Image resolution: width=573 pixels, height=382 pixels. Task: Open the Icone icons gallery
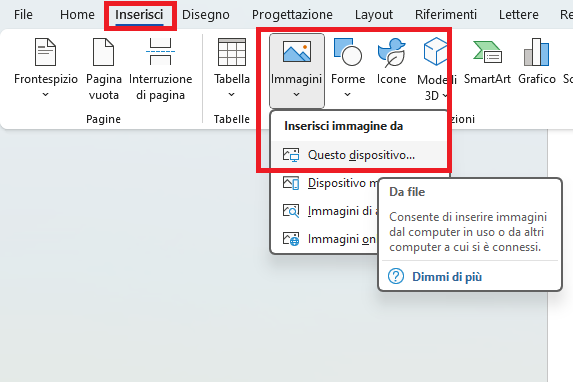point(391,61)
